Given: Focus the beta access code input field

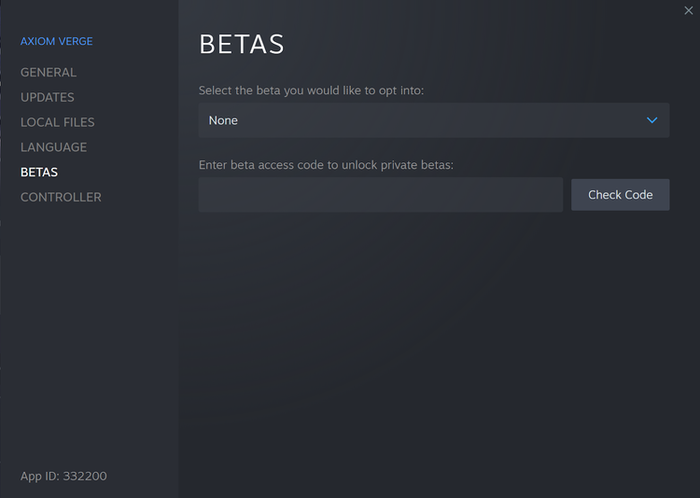Looking at the screenshot, I should [380, 195].
